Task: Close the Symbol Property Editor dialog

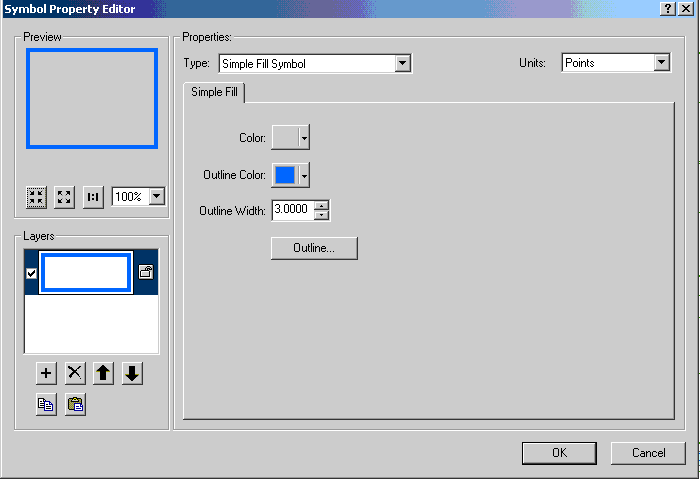Action: [685, 8]
